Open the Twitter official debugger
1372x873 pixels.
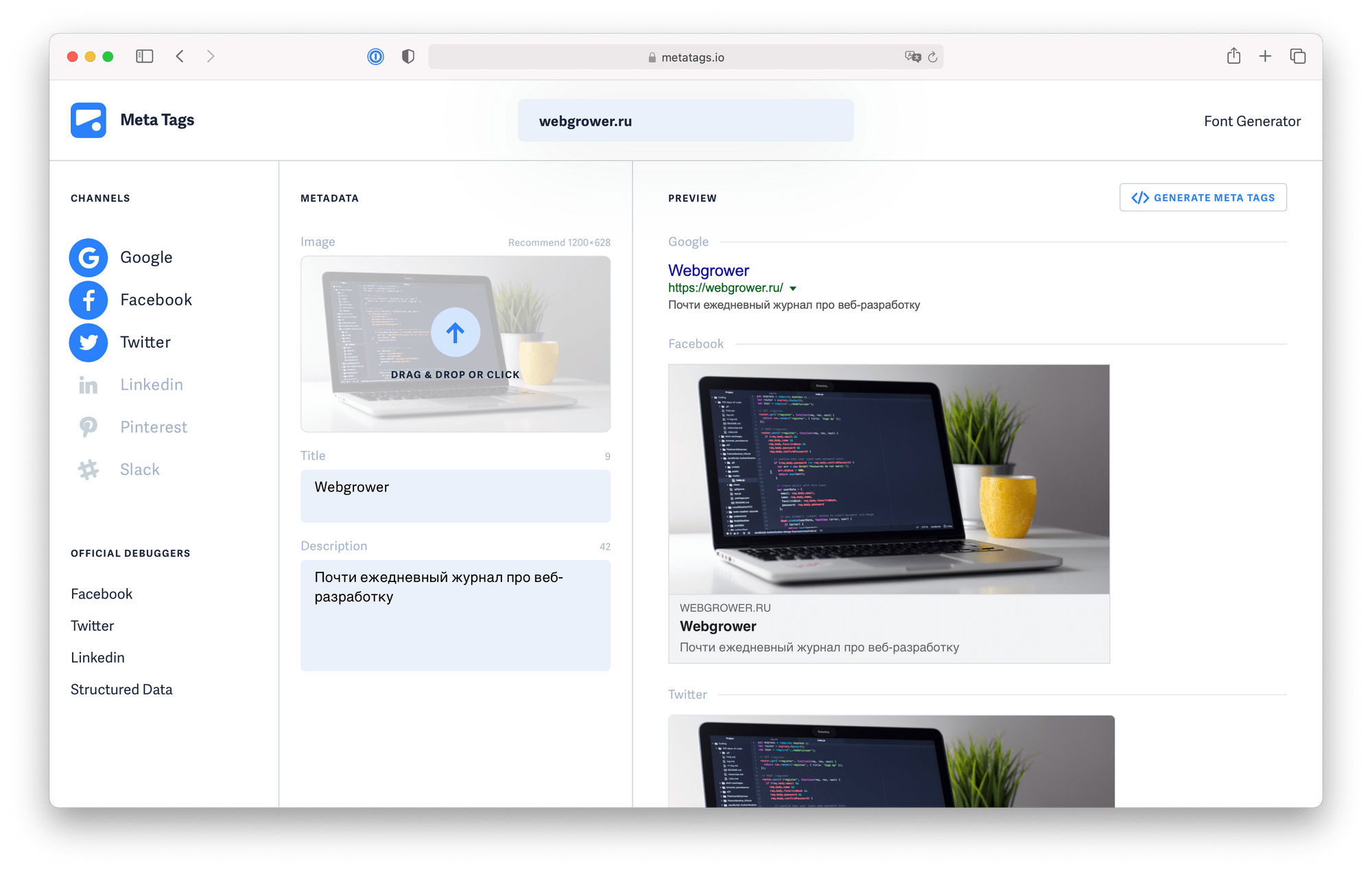click(x=92, y=625)
